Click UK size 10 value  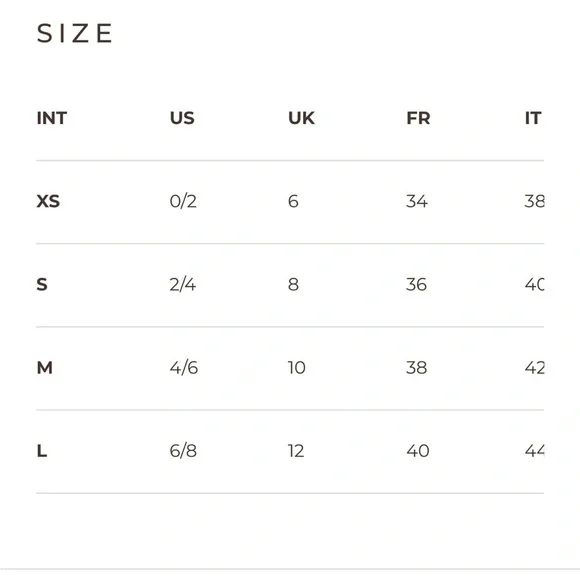297,368
